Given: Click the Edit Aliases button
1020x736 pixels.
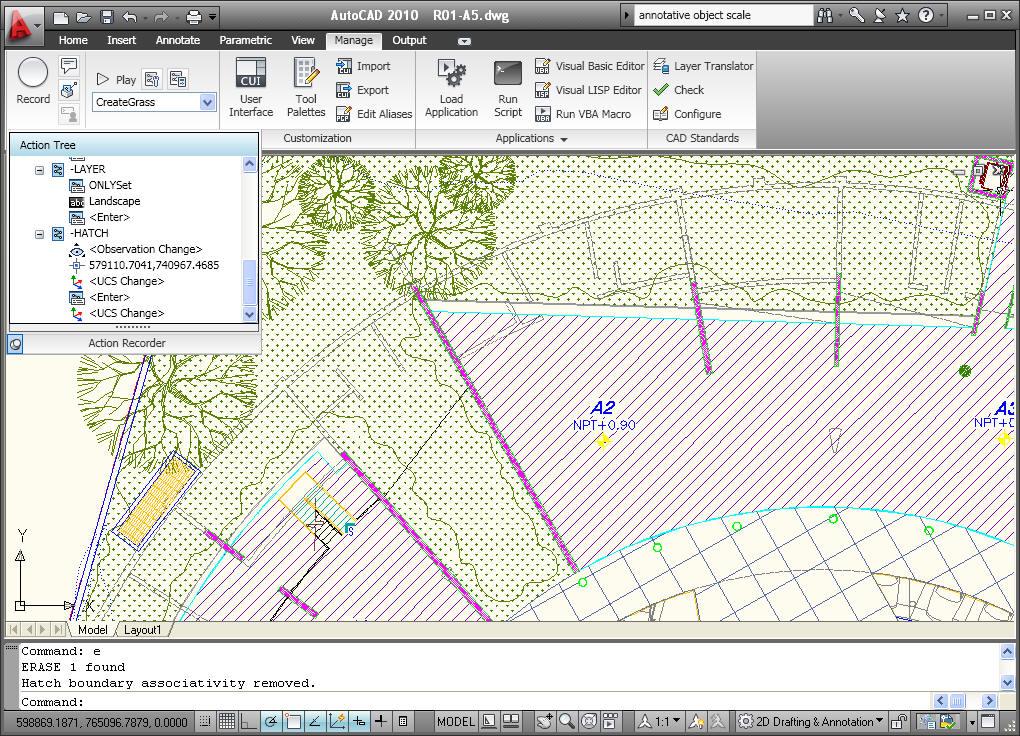Looking at the screenshot, I should coord(374,114).
